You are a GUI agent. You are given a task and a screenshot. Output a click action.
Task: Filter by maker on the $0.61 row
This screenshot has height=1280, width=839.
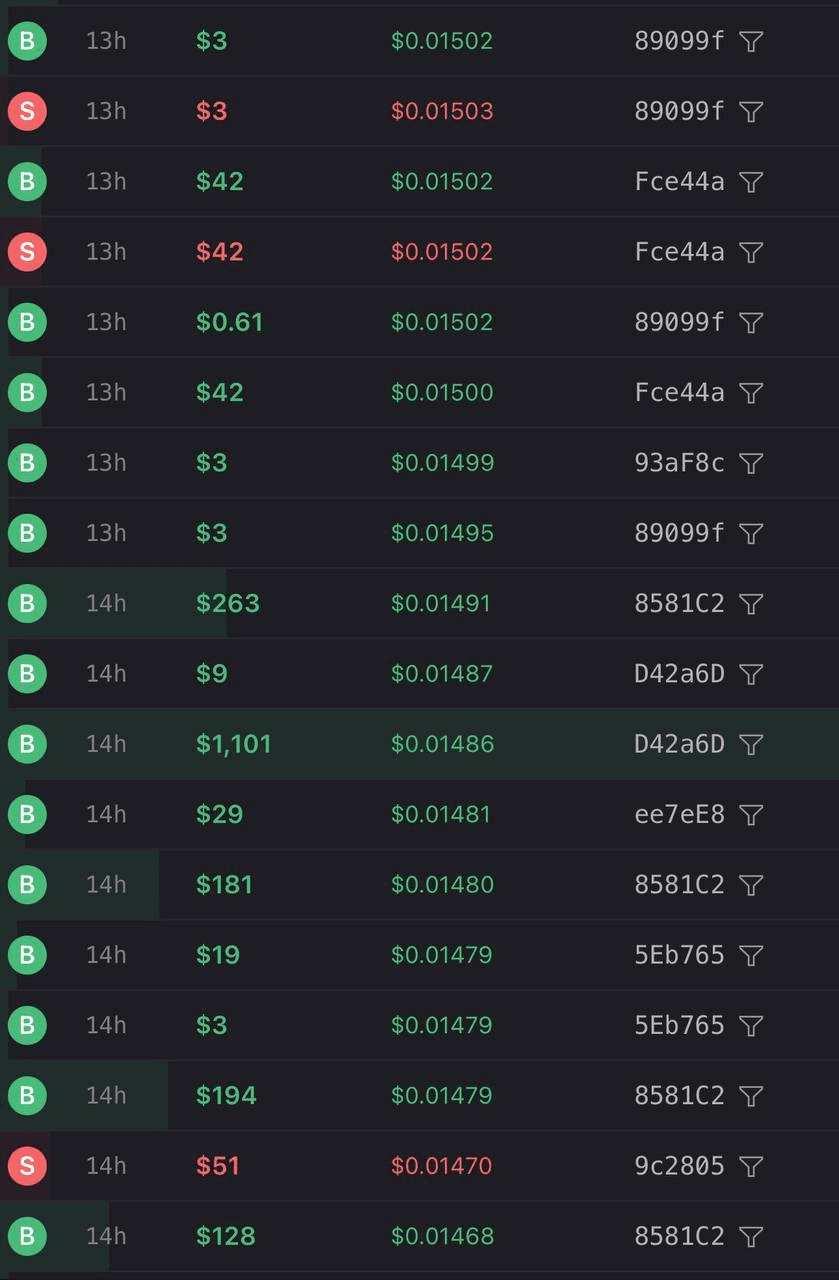tap(751, 322)
